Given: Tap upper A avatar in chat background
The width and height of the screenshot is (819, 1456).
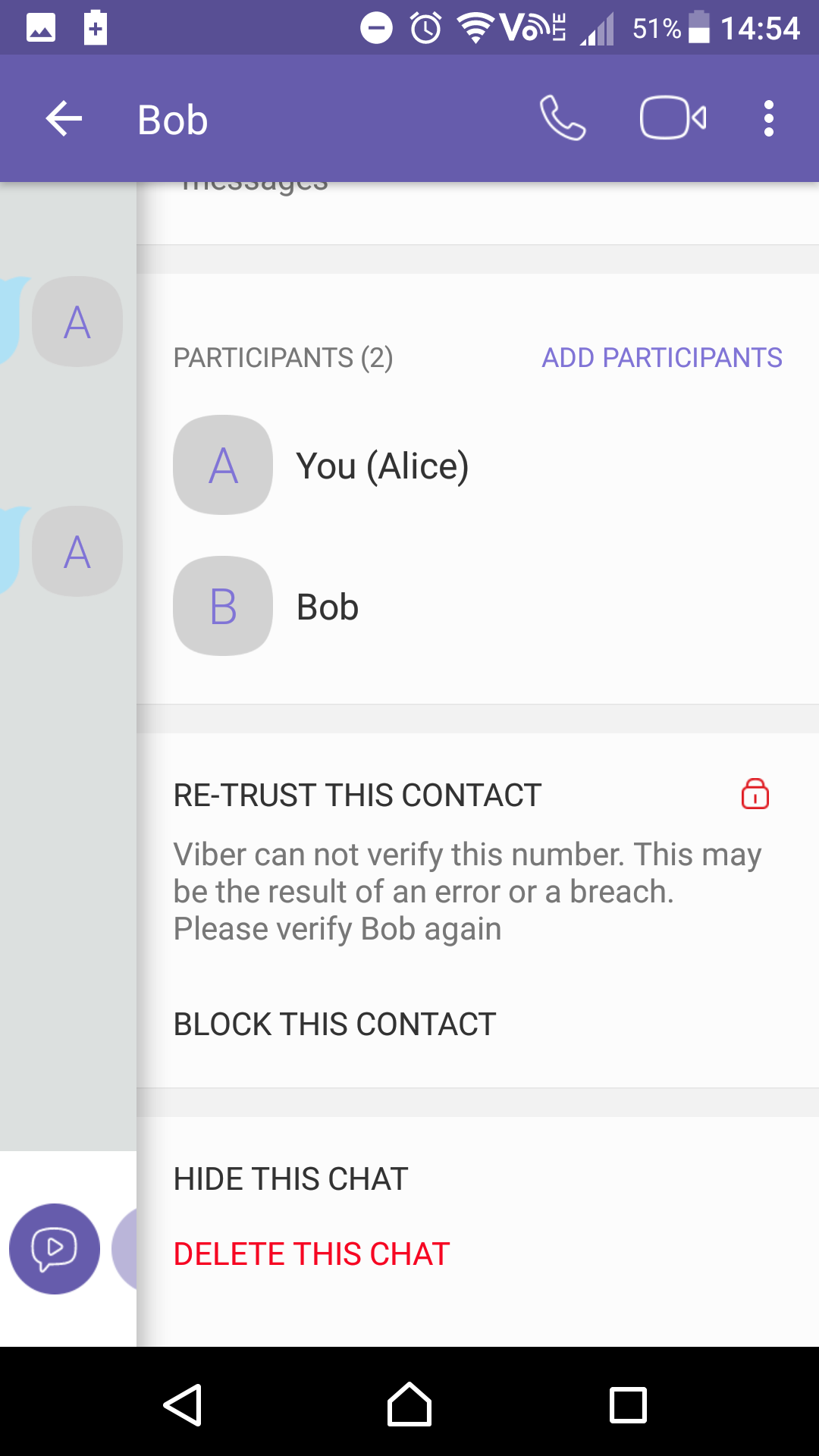Looking at the screenshot, I should [77, 322].
